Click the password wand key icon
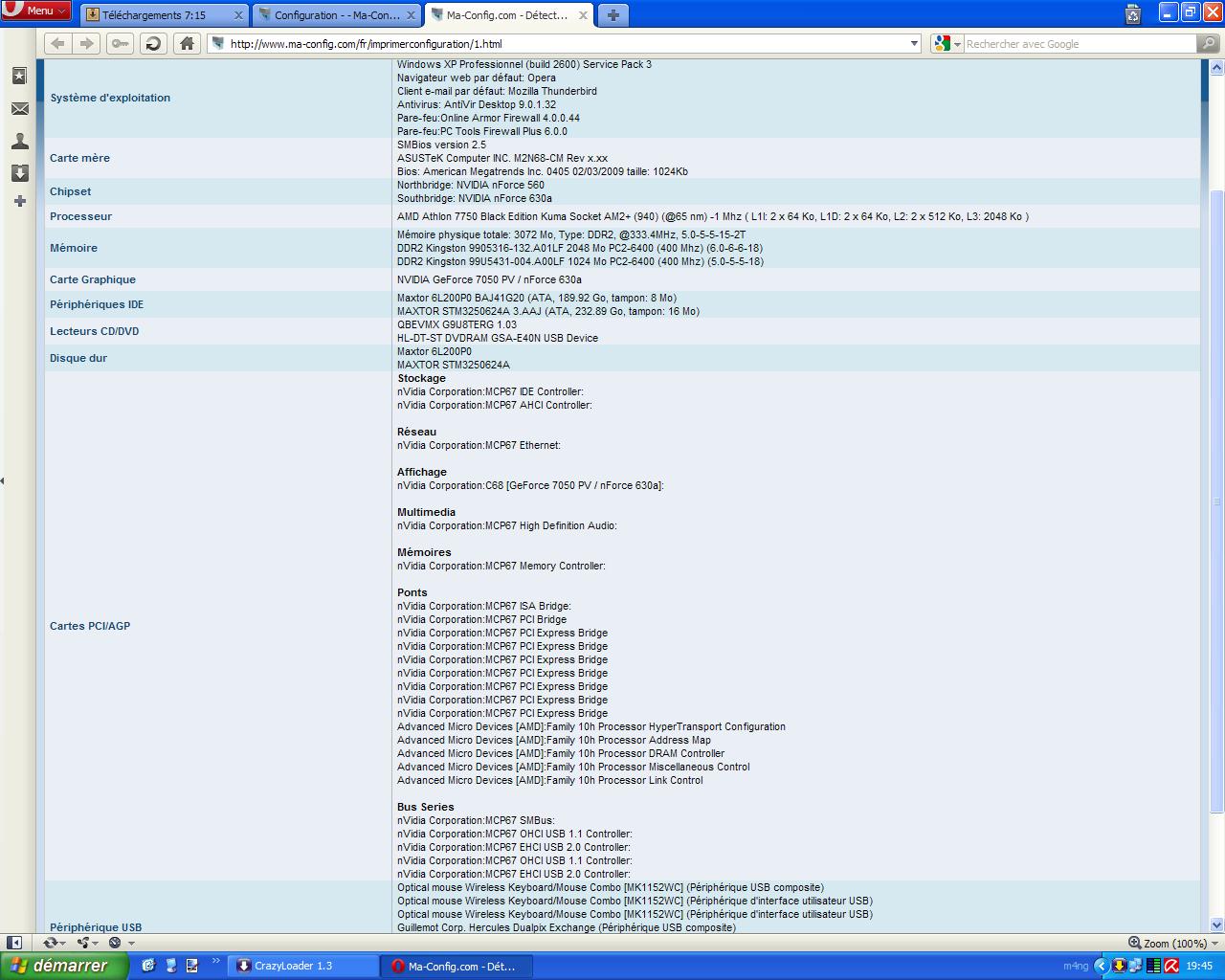 click(120, 43)
